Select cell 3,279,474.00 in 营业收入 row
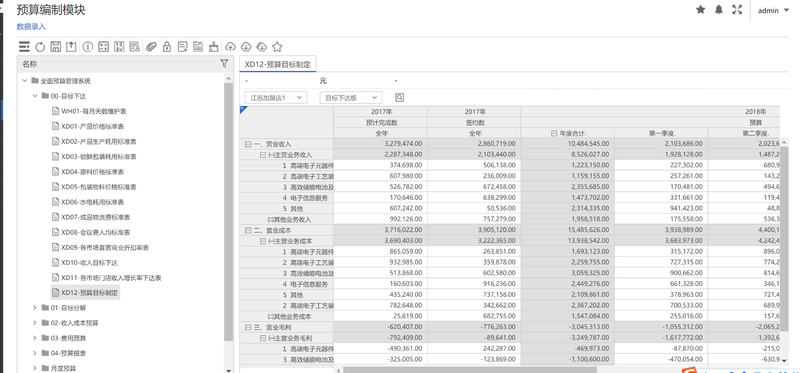 [381, 144]
